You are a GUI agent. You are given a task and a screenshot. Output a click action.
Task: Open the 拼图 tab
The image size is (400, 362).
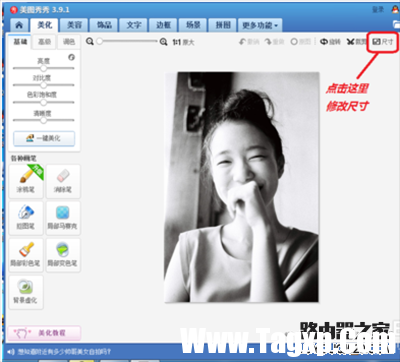[223, 25]
